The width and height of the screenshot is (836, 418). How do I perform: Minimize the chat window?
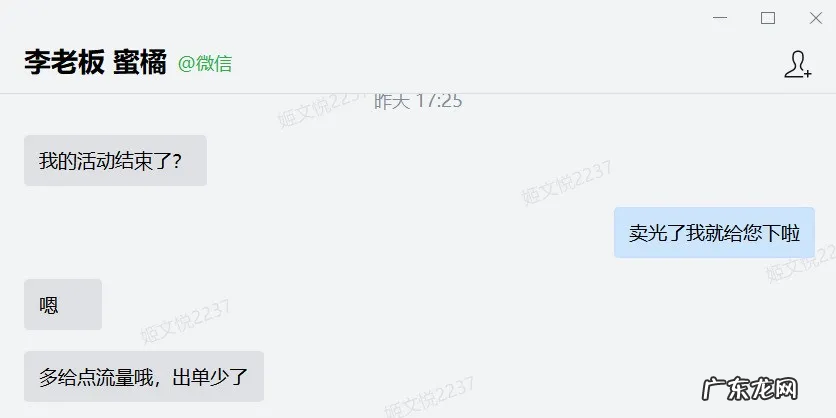click(720, 18)
